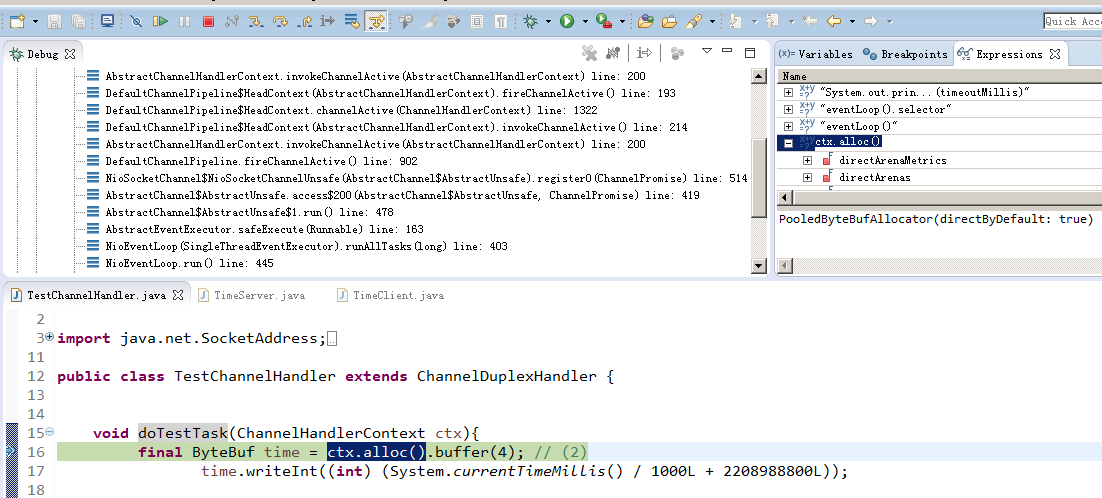Open the Console monitor toolbar icon
Image resolution: width=1102 pixels, height=498 pixels.
pos(107,22)
